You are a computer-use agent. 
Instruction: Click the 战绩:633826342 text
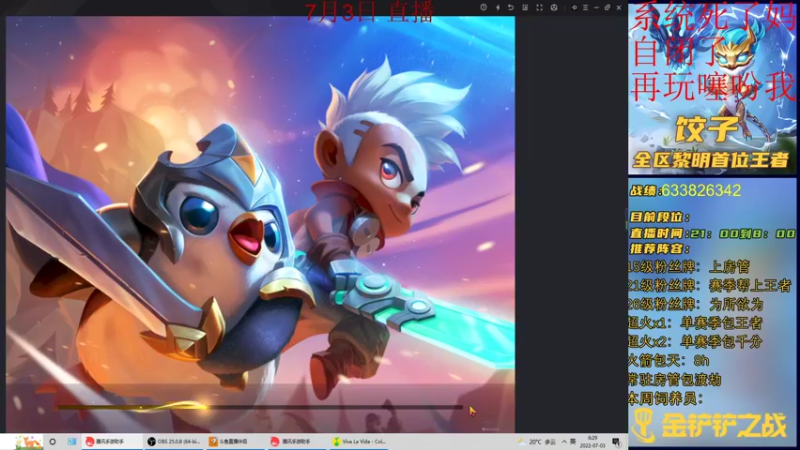click(685, 191)
